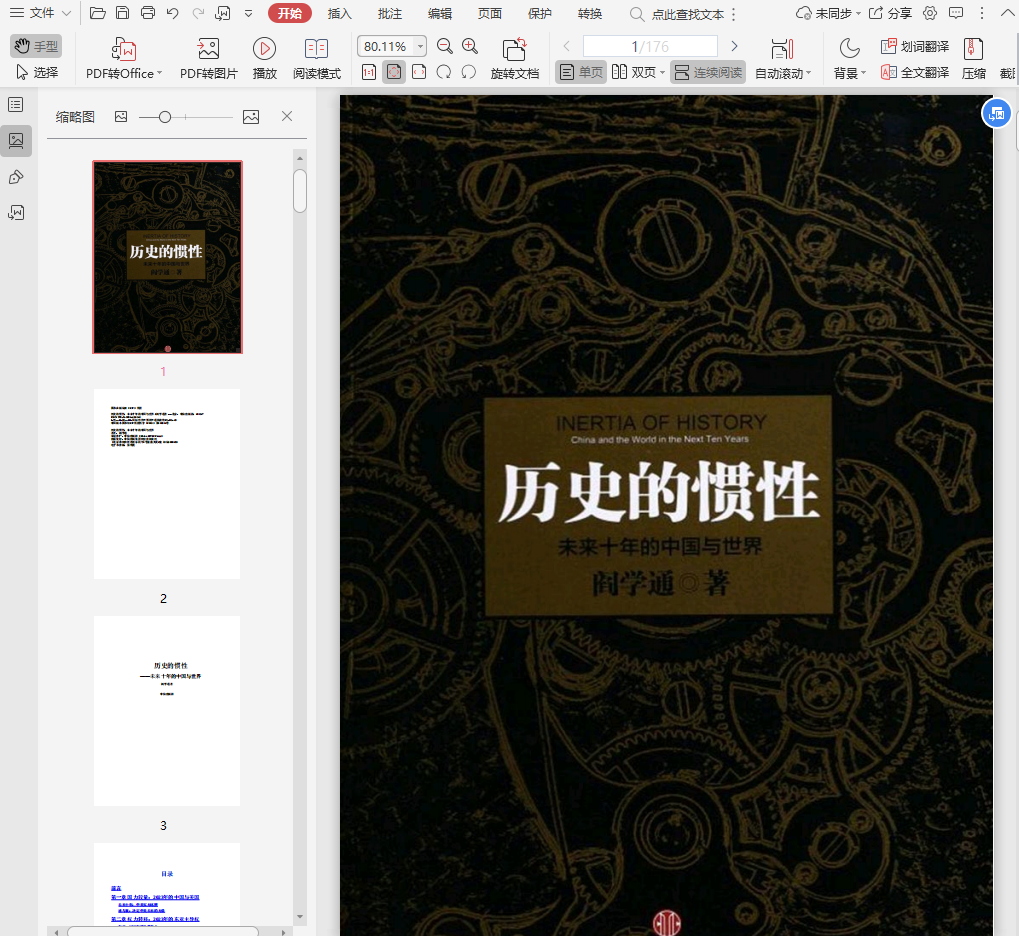Switch to the 插入 tab
Image resolution: width=1019 pixels, height=936 pixels.
click(339, 13)
